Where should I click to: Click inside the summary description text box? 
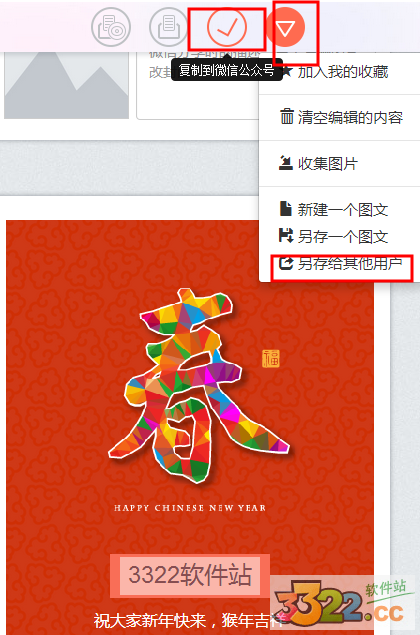pyautogui.click(x=198, y=85)
